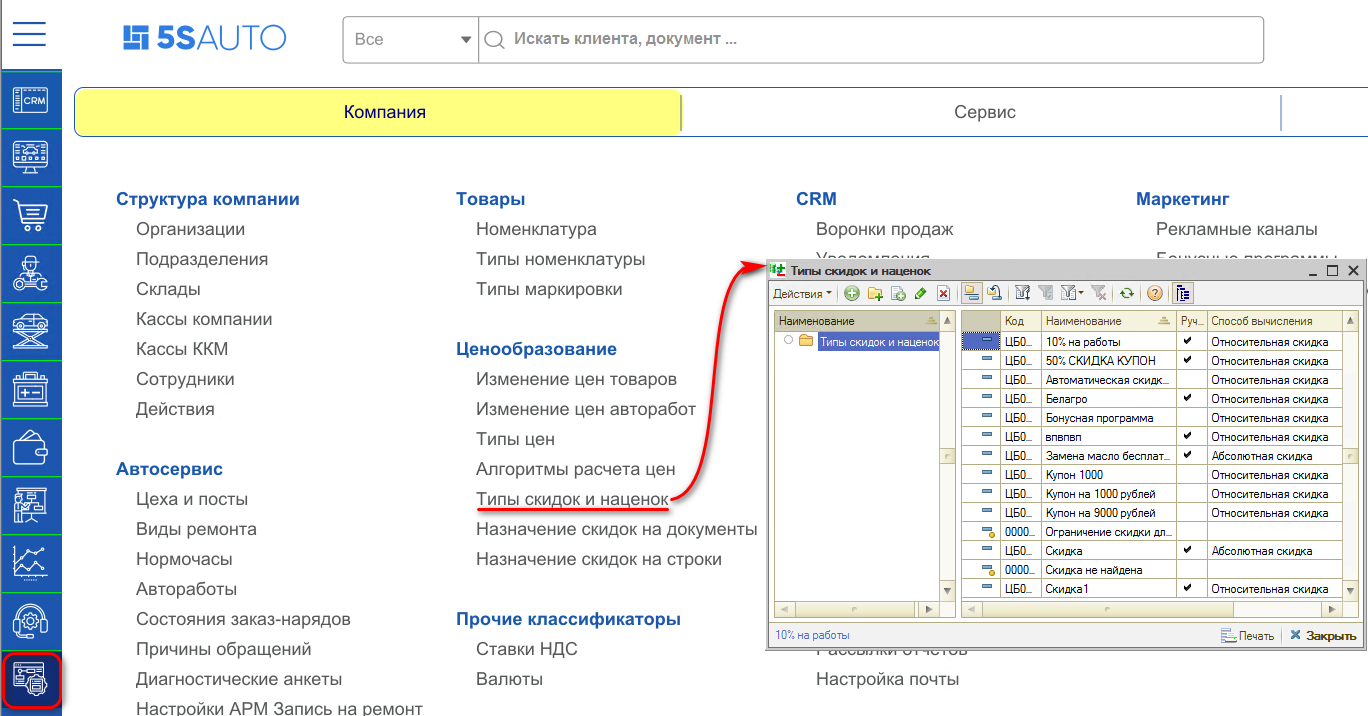Open the car monitor sidebar section
The height and width of the screenshot is (716, 1368).
coord(31,157)
